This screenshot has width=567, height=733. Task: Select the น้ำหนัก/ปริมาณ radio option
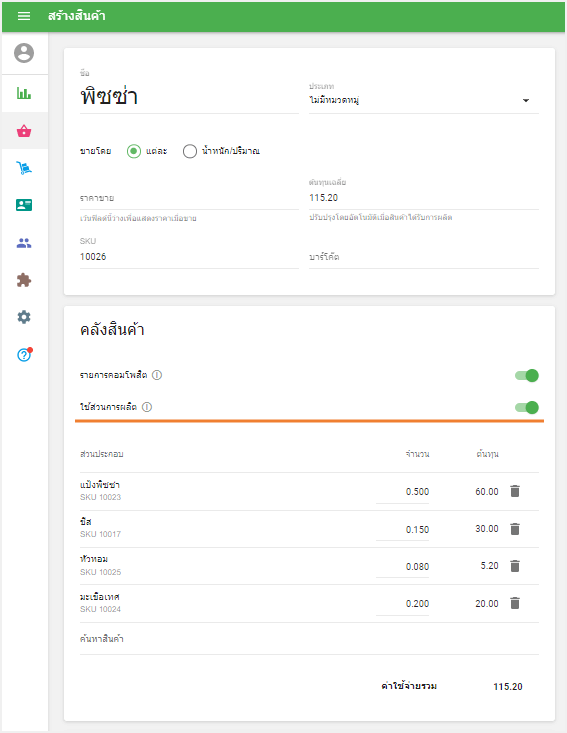(190, 151)
